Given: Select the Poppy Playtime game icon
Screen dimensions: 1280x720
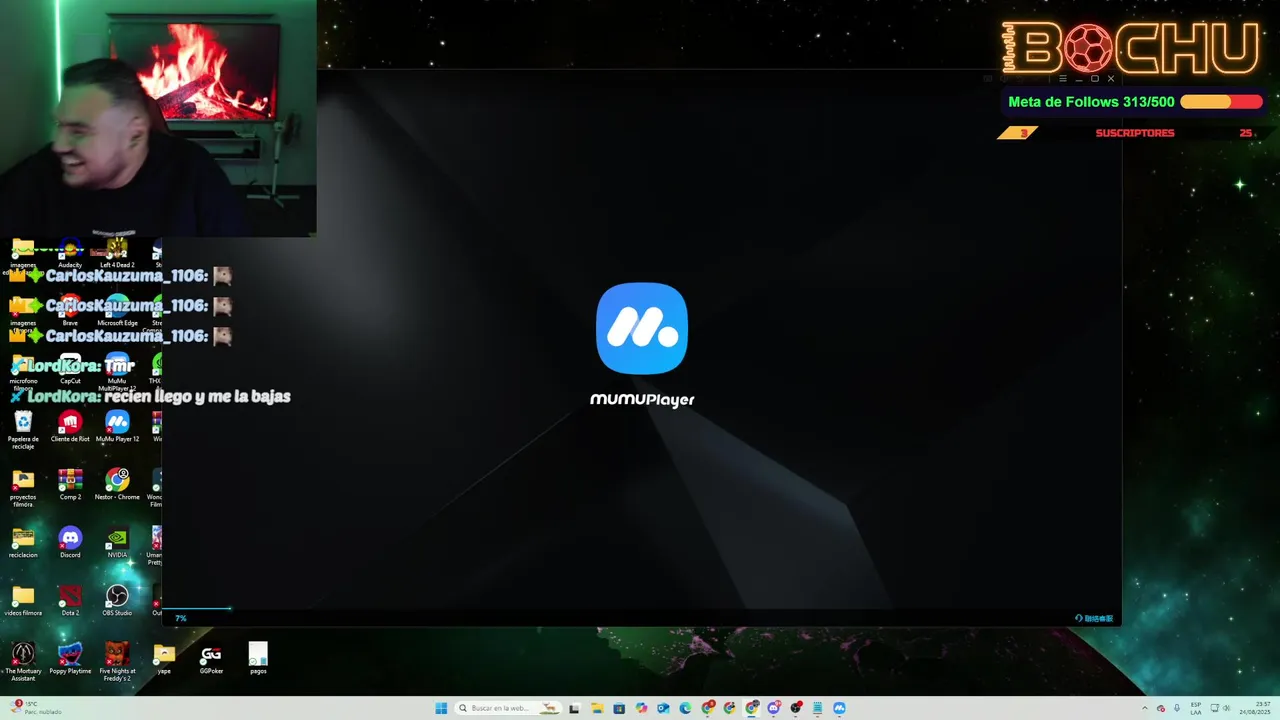Looking at the screenshot, I should (70, 659).
